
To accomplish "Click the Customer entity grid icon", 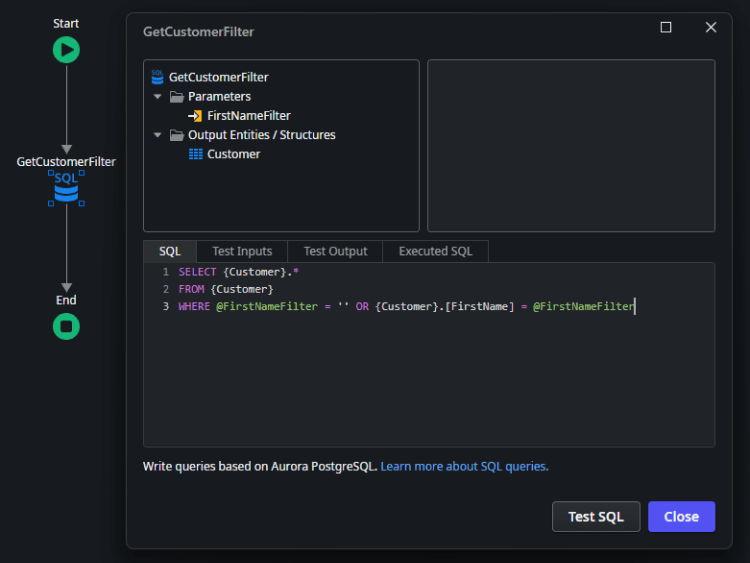I will coord(195,154).
